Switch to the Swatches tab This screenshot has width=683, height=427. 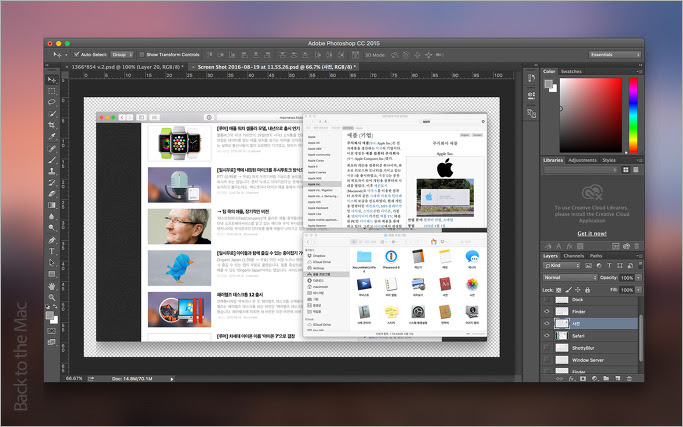pyautogui.click(x=571, y=71)
